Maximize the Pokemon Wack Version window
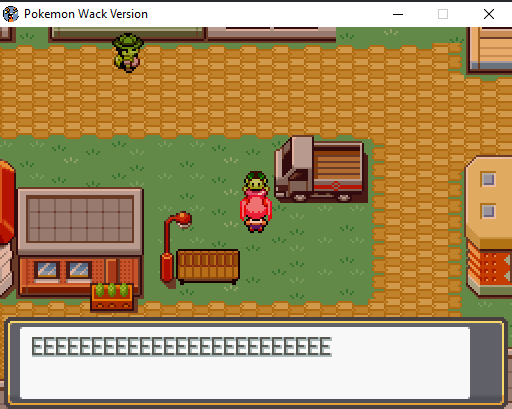 point(443,14)
